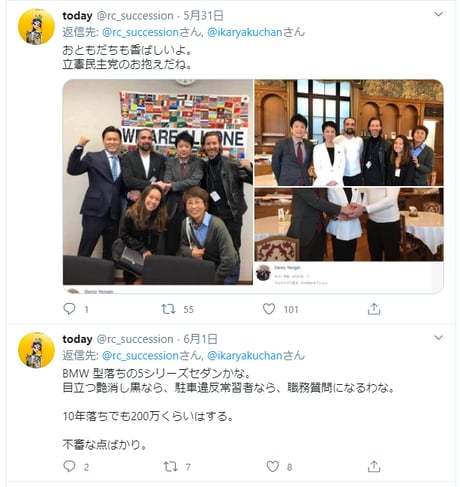
Task: Reply to the May 31 tweet
Action: tap(69, 309)
